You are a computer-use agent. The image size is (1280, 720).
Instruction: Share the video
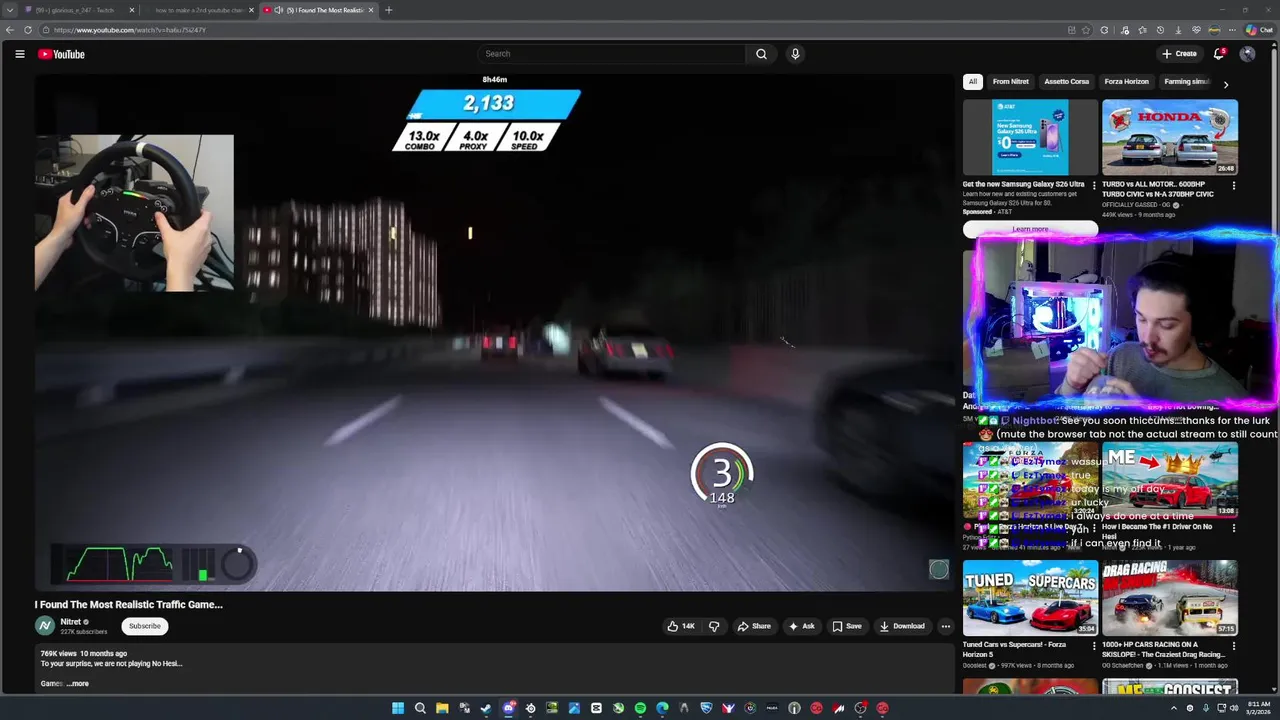(754, 626)
